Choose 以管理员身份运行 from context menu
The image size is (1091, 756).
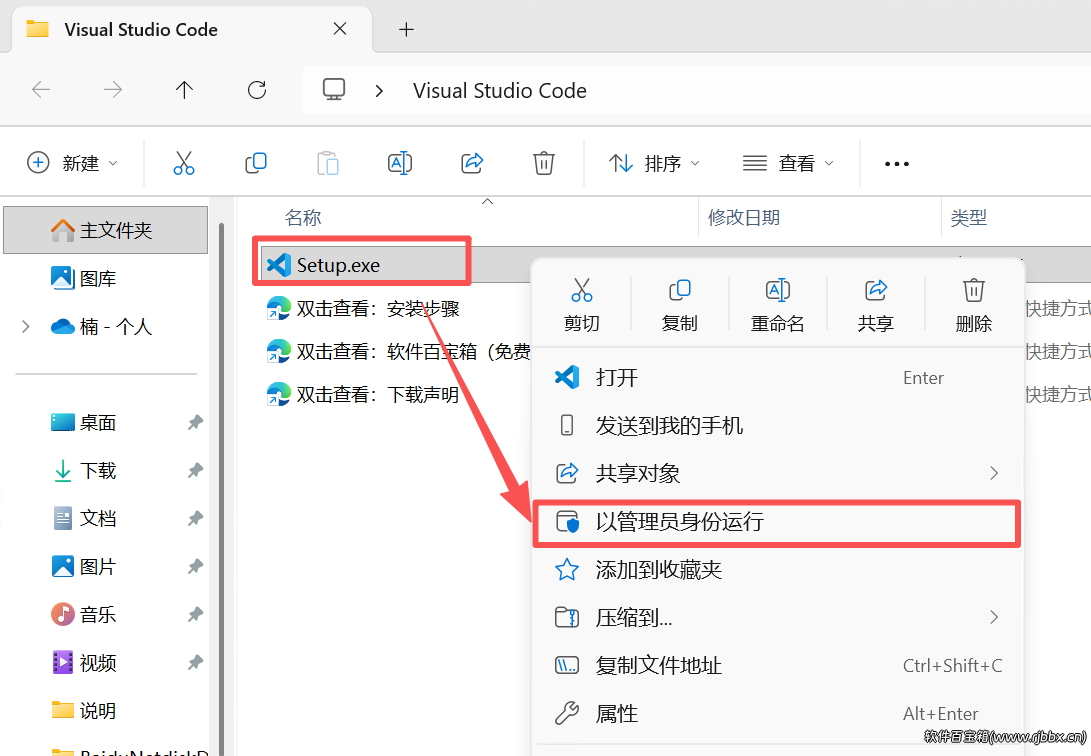pos(778,522)
